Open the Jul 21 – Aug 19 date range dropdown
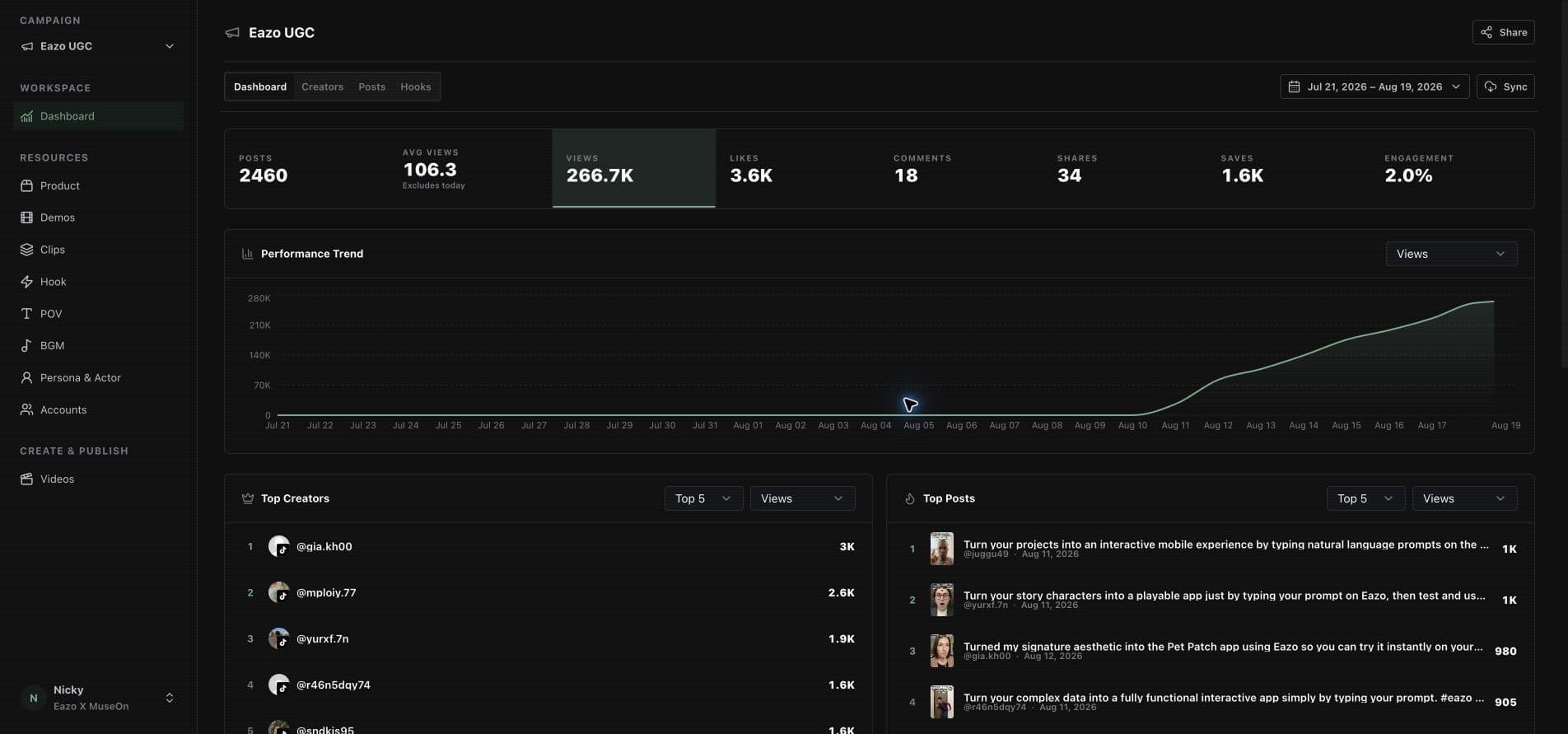Viewport: 1568px width, 734px height. pyautogui.click(x=1374, y=86)
